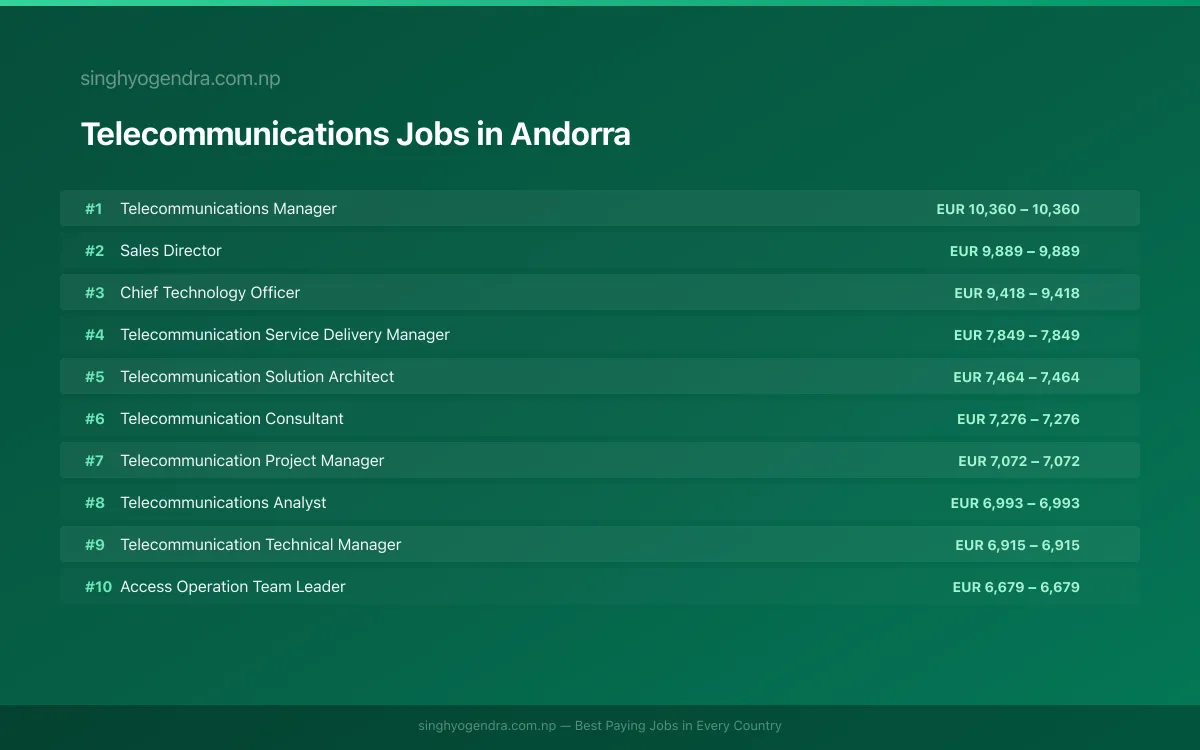Click salary EUR 9,889 – 9,889

(1015, 251)
